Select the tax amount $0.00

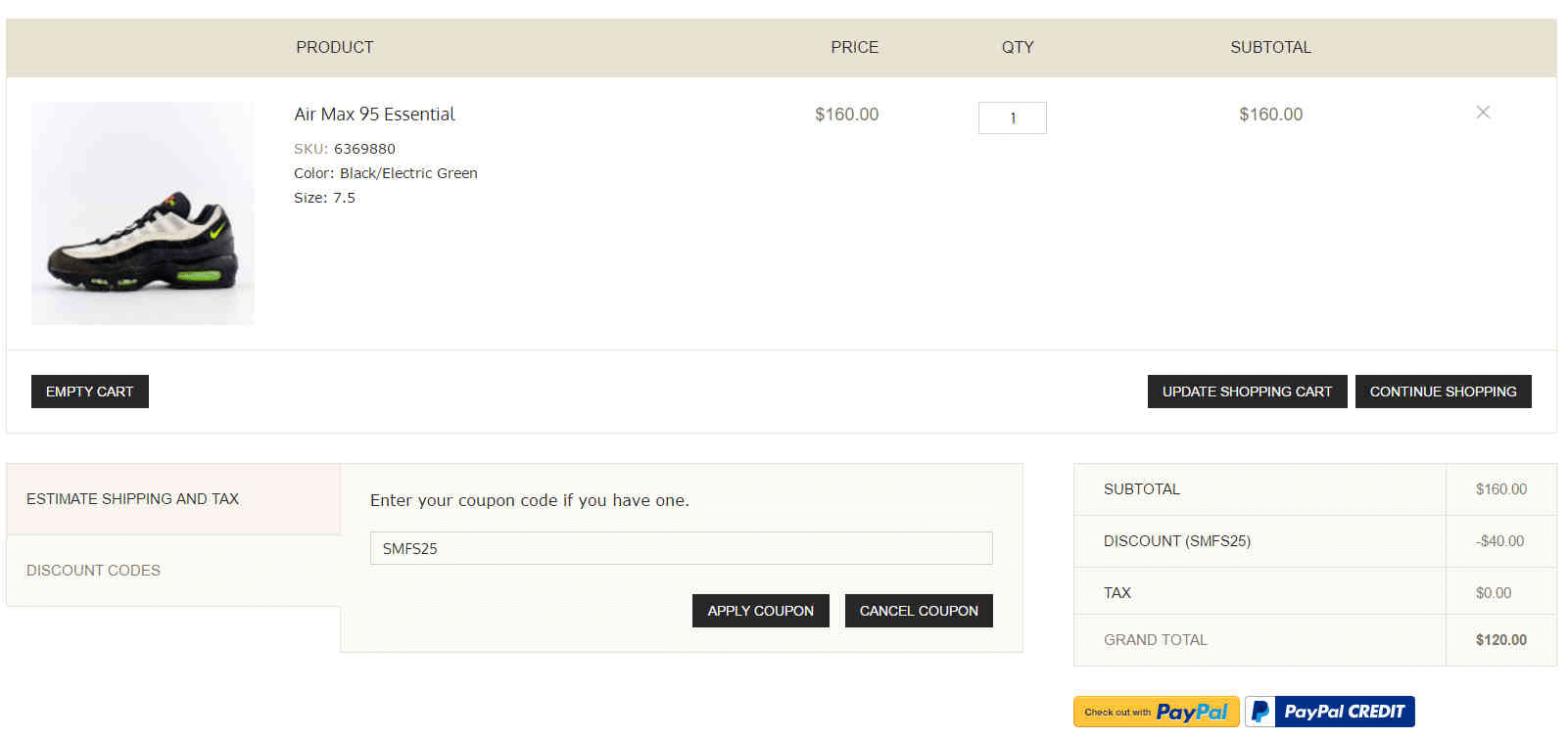[1494, 593]
